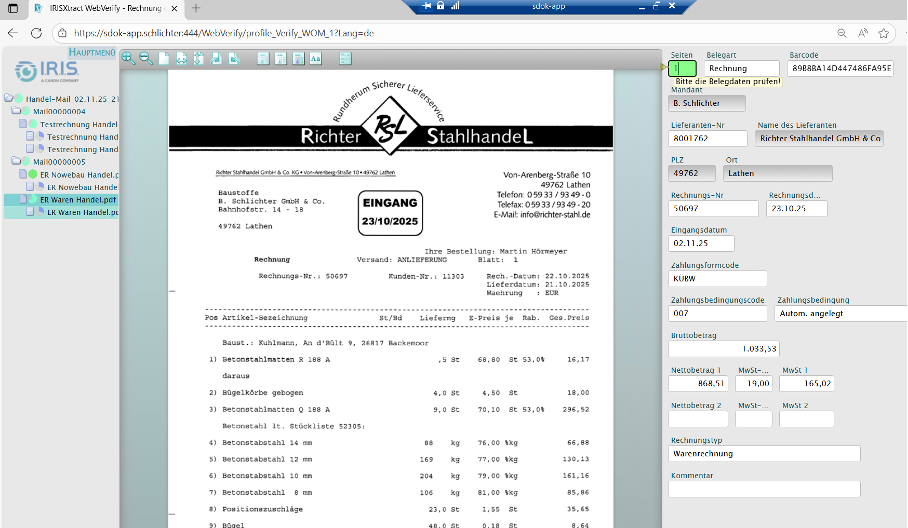908x528 pixels.
Task: Click the Kommentar field
Action: point(764,489)
